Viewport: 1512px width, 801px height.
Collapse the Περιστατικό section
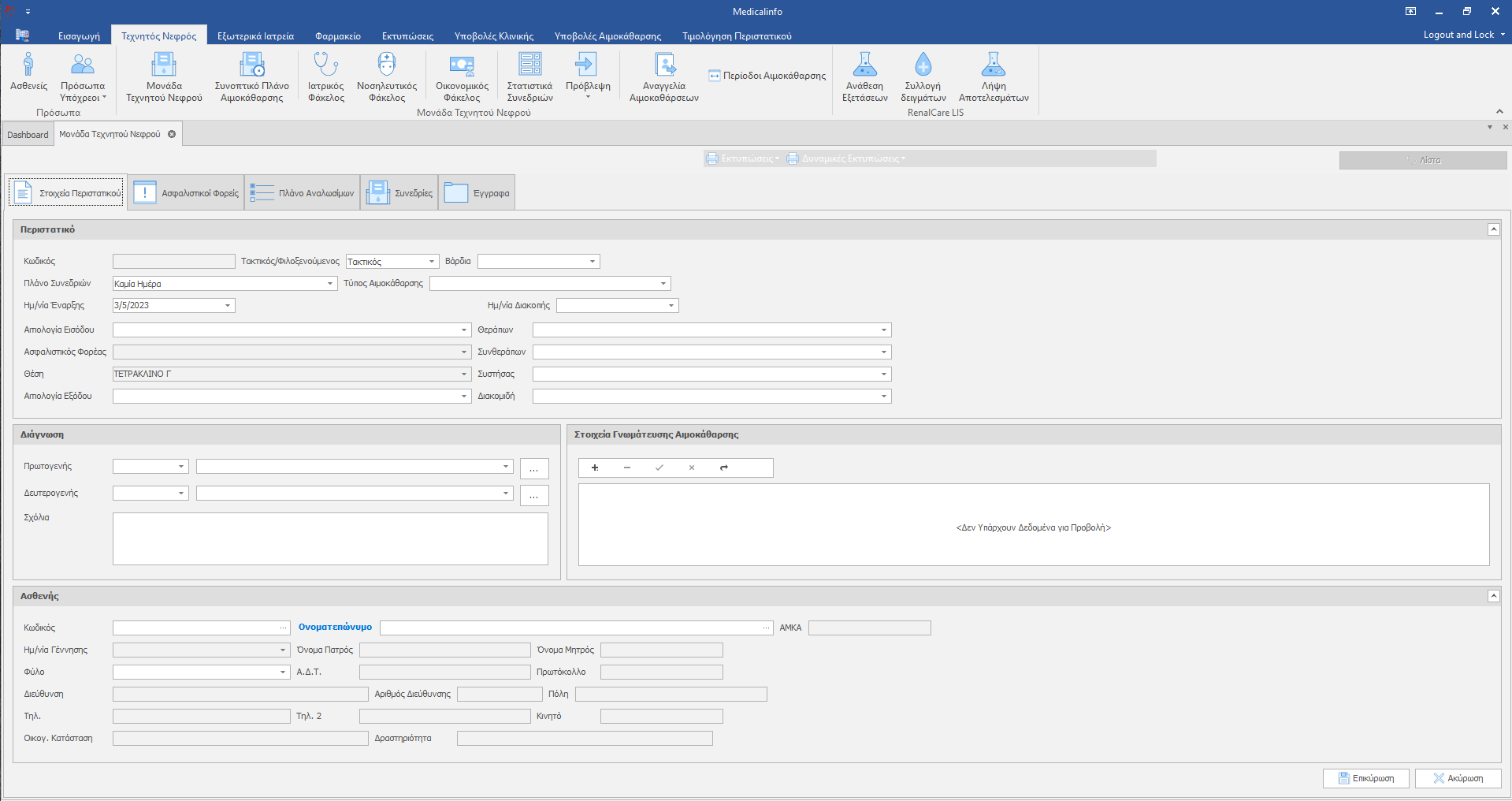(x=1493, y=229)
